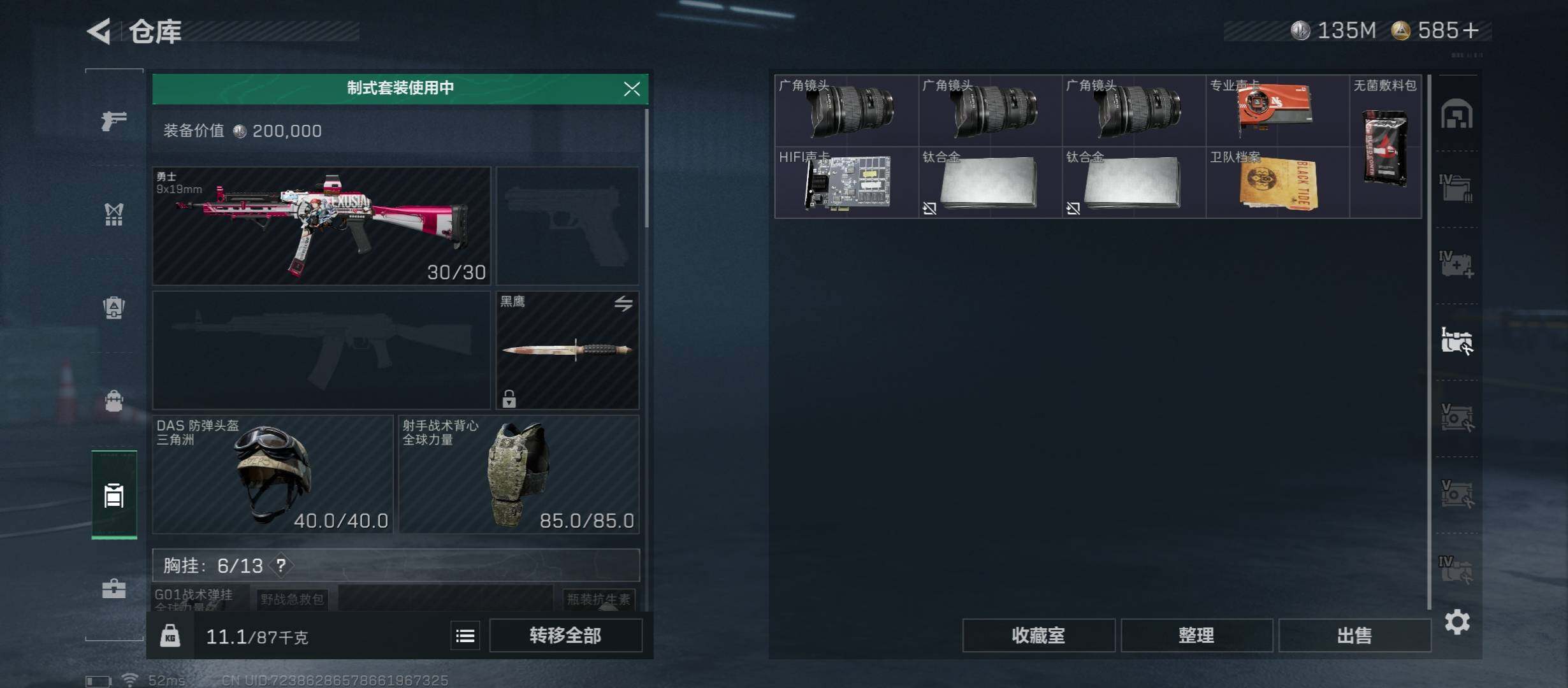Viewport: 1568px width, 688px height.
Task: Go back using the arrow beside 仓库
Action: 99,31
